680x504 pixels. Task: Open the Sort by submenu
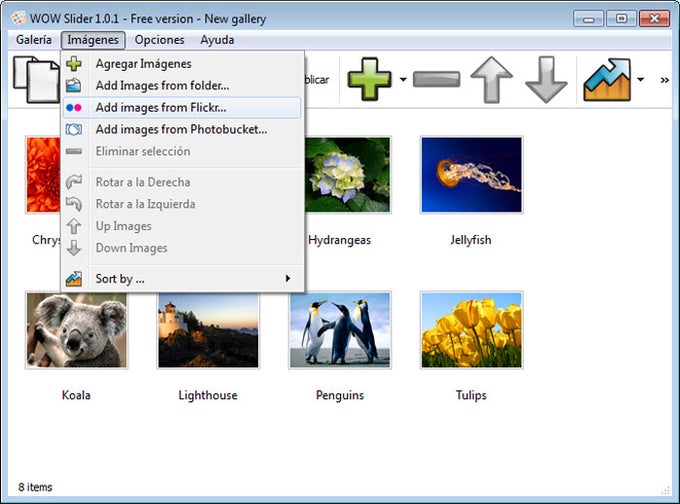click(182, 278)
